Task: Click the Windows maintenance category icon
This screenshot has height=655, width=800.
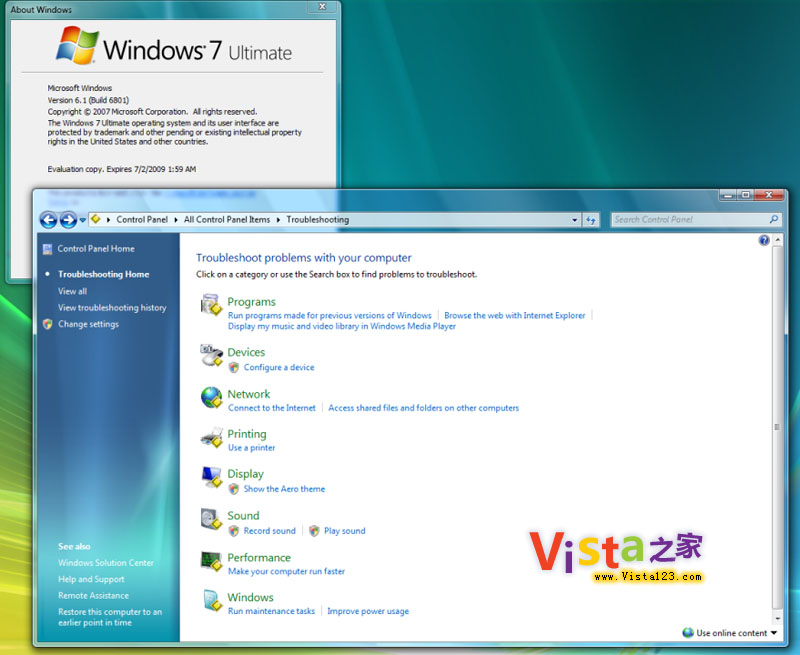Action: [x=211, y=601]
